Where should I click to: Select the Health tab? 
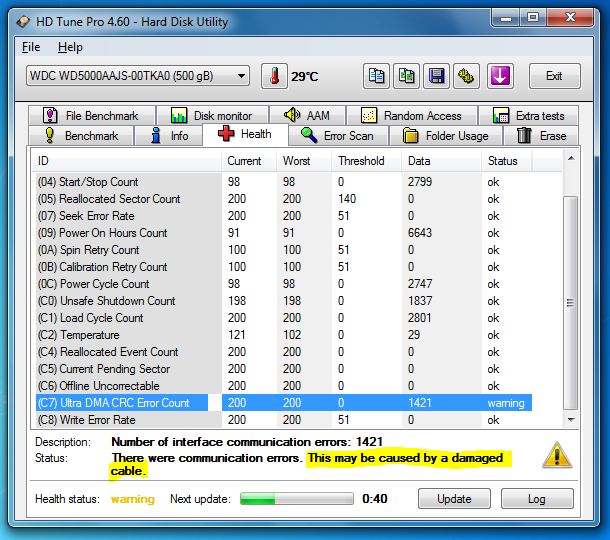245,134
